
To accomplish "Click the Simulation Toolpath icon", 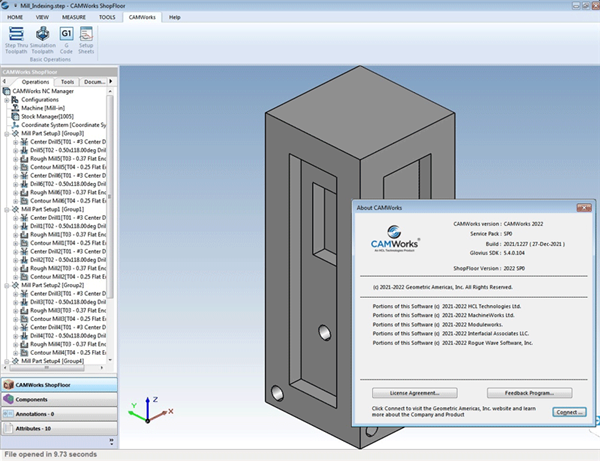I will 42,34.
